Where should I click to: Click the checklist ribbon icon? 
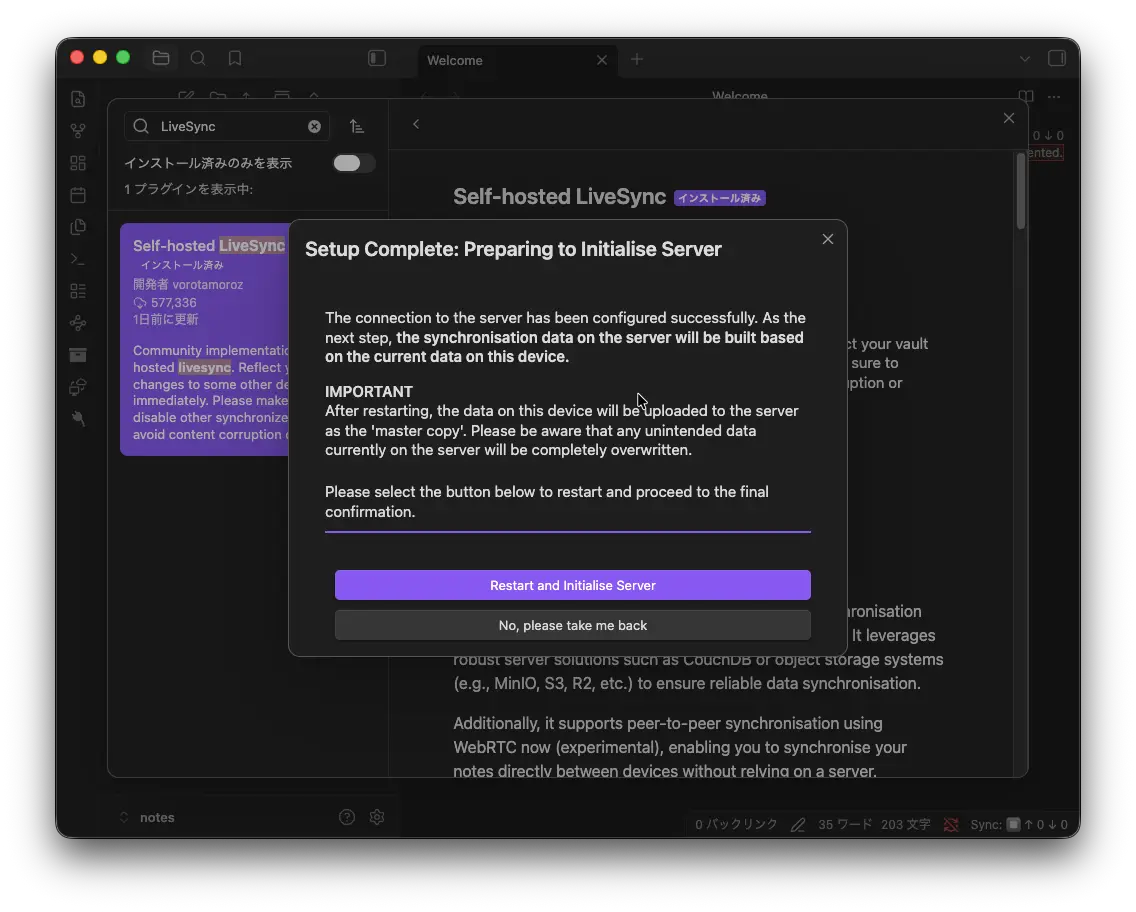click(78, 290)
